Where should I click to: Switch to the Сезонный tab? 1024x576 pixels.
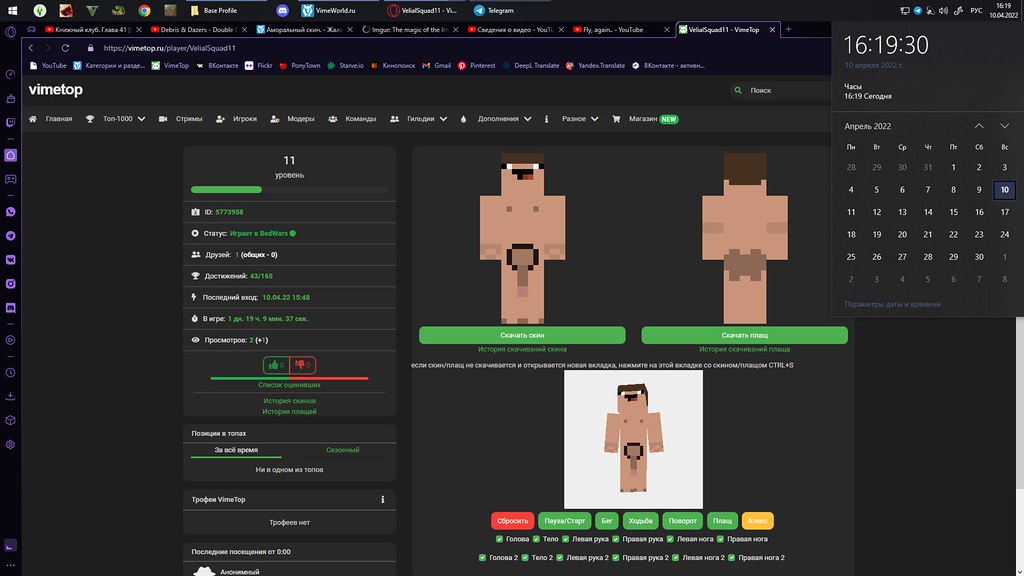point(341,450)
